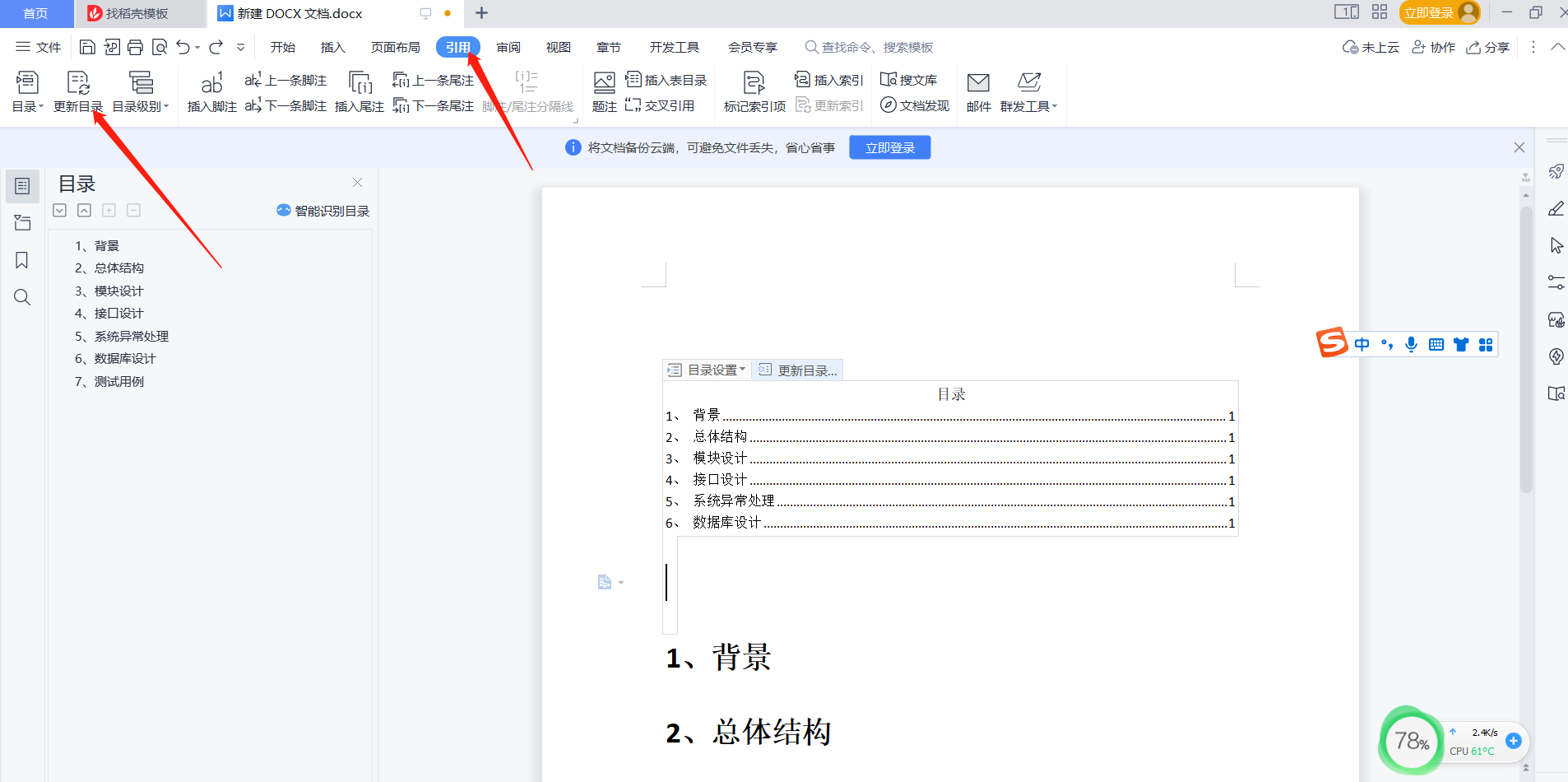This screenshot has height=782, width=1568.
Task: Insert a footnote with 插入脚注
Action: (212, 92)
